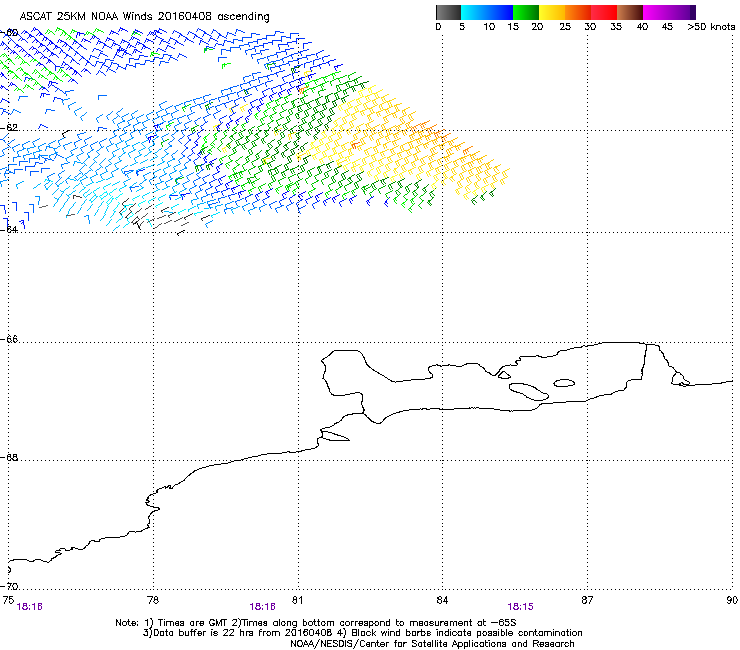Pick the orange 25–30 knots color segment

click(x=578, y=12)
